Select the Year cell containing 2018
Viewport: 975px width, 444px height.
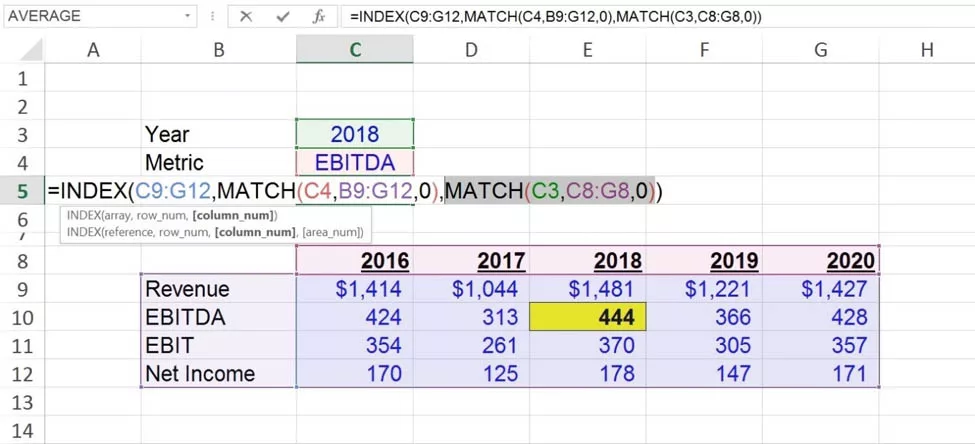(354, 134)
